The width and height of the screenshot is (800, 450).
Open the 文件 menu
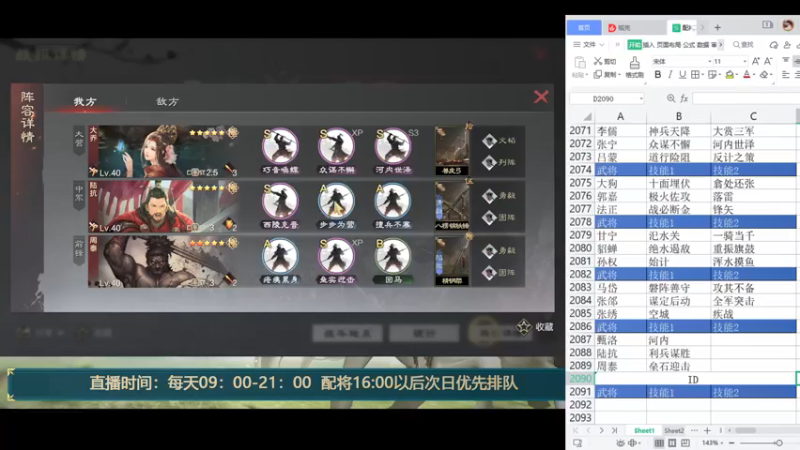tap(588, 45)
